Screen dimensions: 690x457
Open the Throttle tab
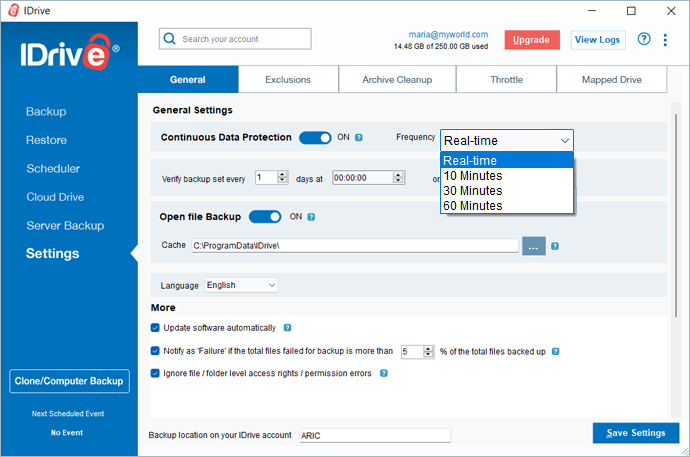pos(506,80)
